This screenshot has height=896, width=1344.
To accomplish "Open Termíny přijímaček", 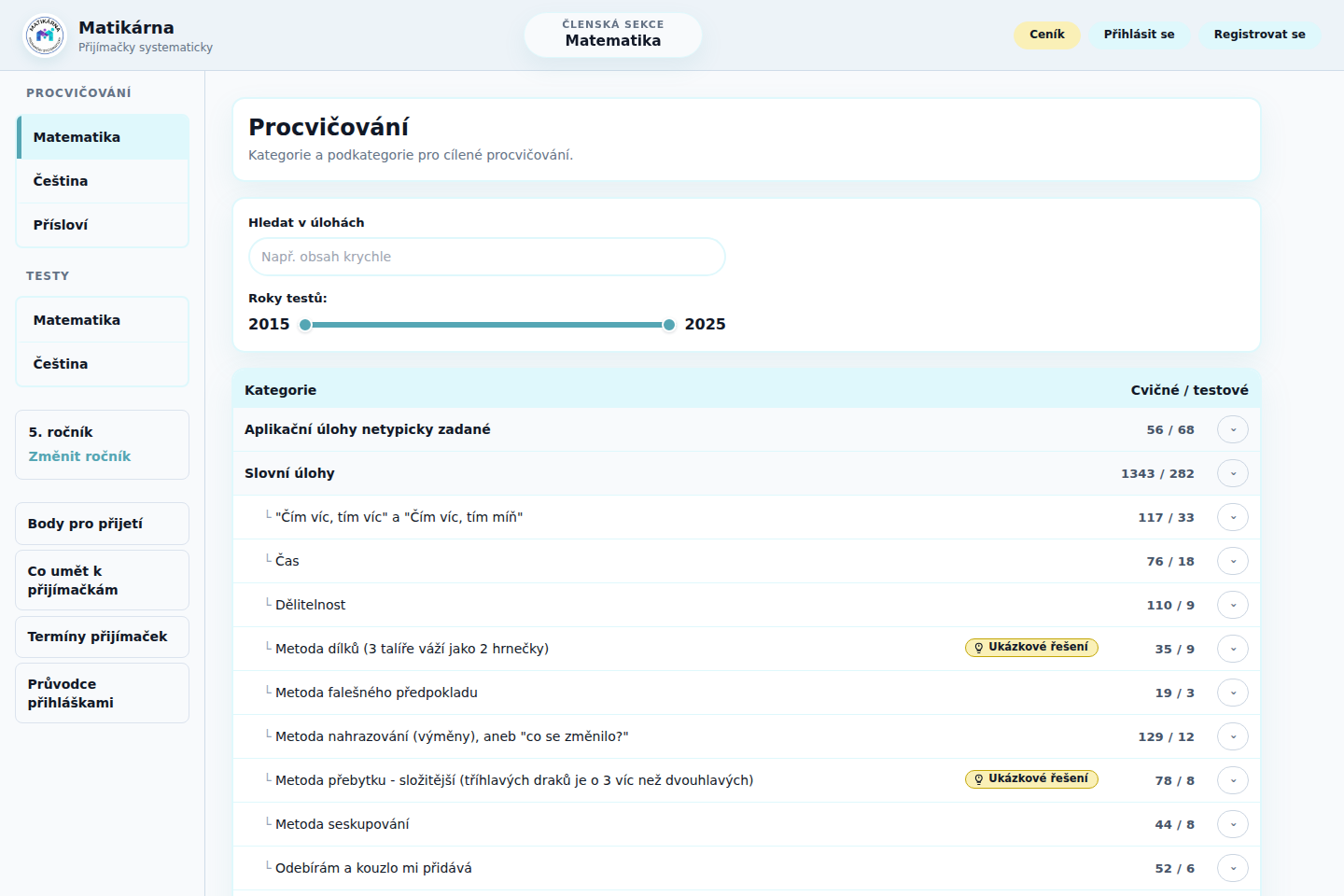I will click(x=103, y=637).
